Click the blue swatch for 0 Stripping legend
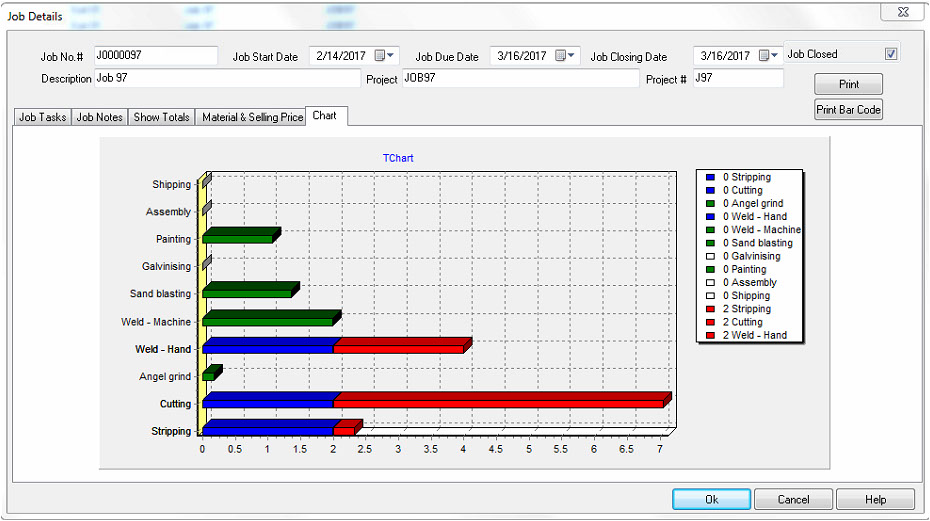Image resolution: width=930 pixels, height=521 pixels. 709,177
